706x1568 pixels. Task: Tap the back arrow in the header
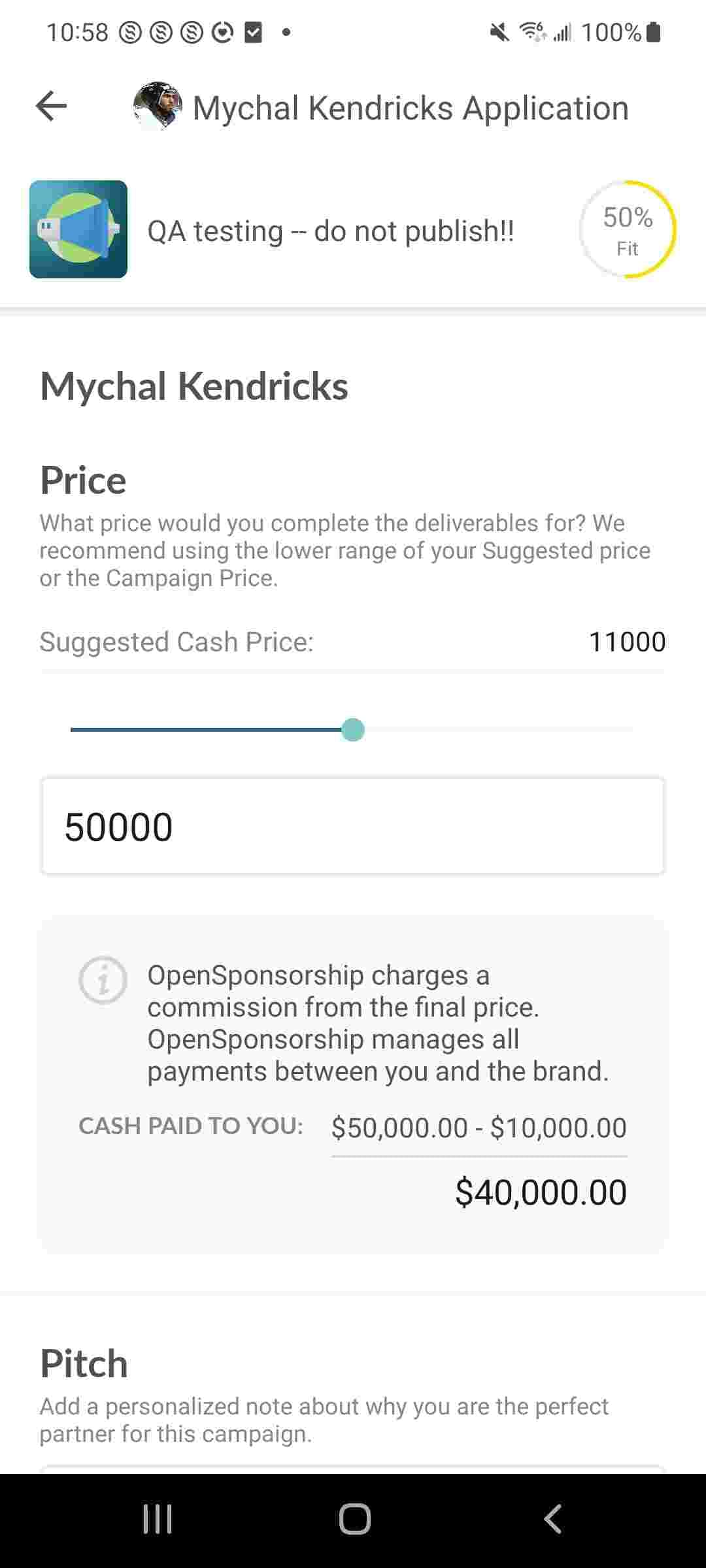tap(52, 106)
